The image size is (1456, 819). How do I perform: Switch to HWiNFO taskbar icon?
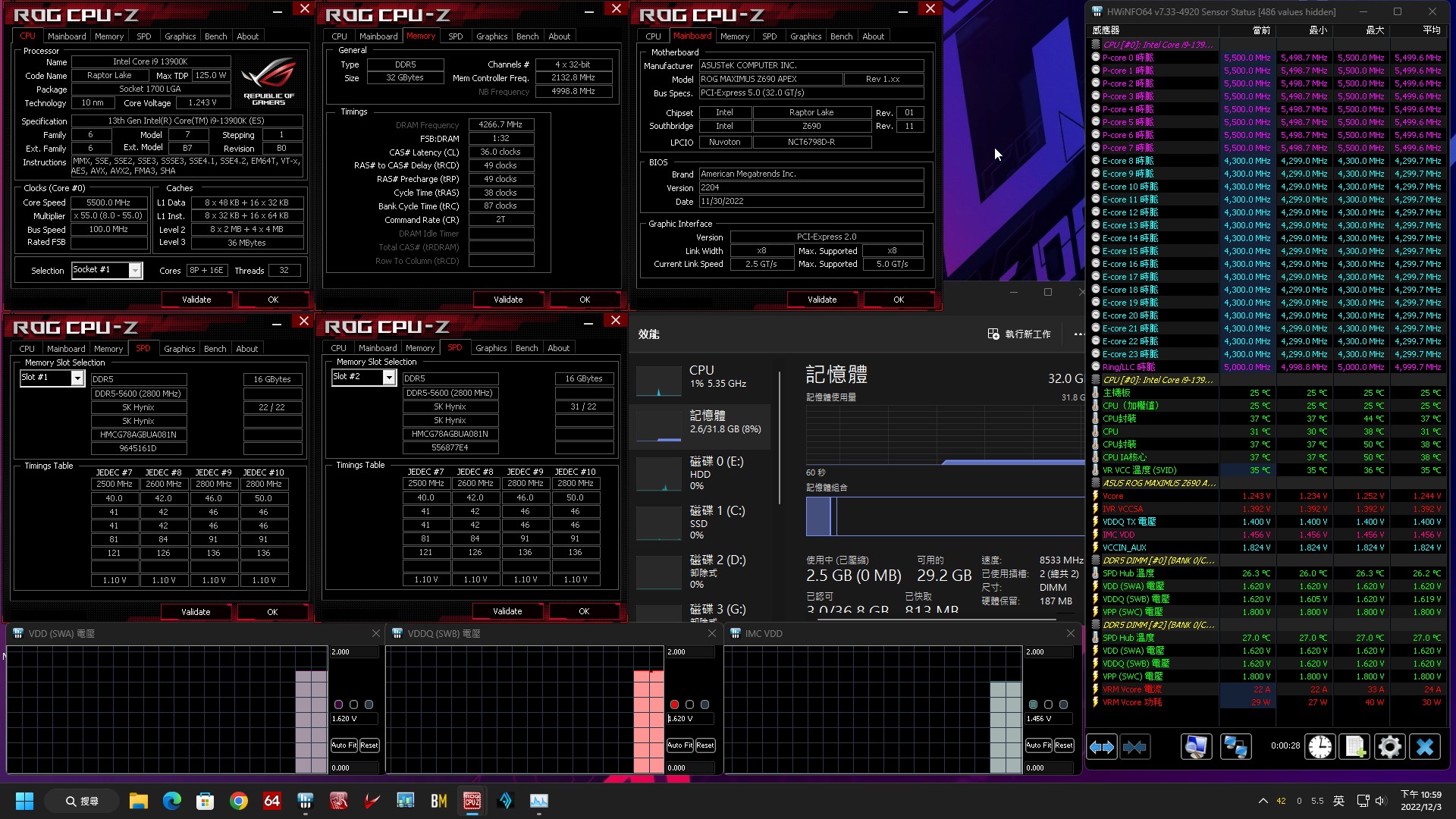pos(305,801)
